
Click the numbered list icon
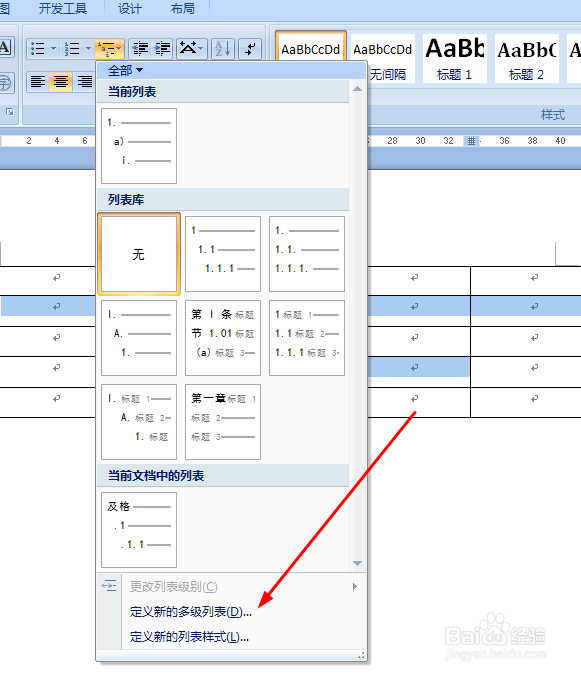pyautogui.click(x=71, y=49)
